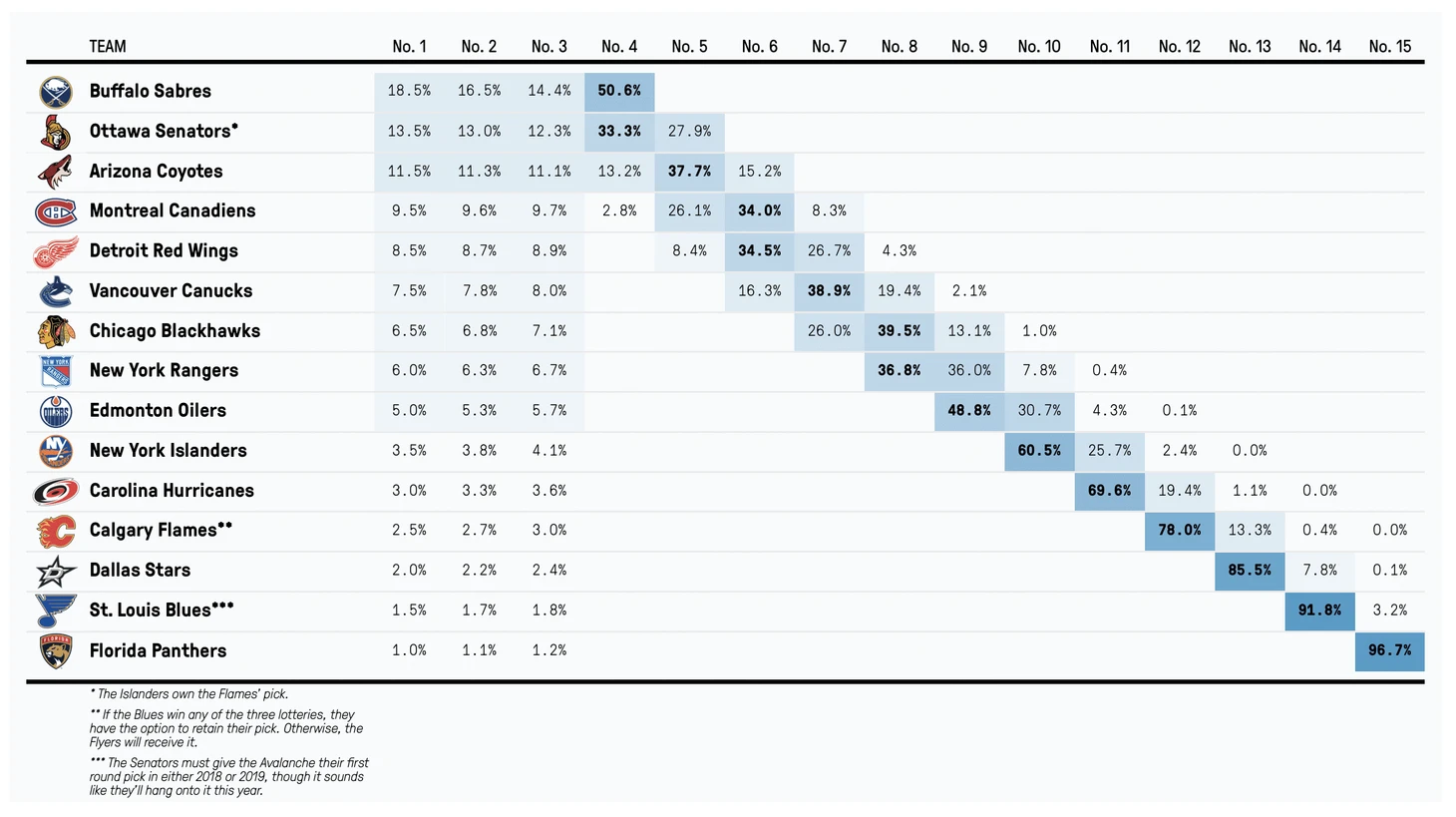This screenshot has width=1456, height=817.
Task: Click the Calgary Flames logo
Action: pos(56,531)
